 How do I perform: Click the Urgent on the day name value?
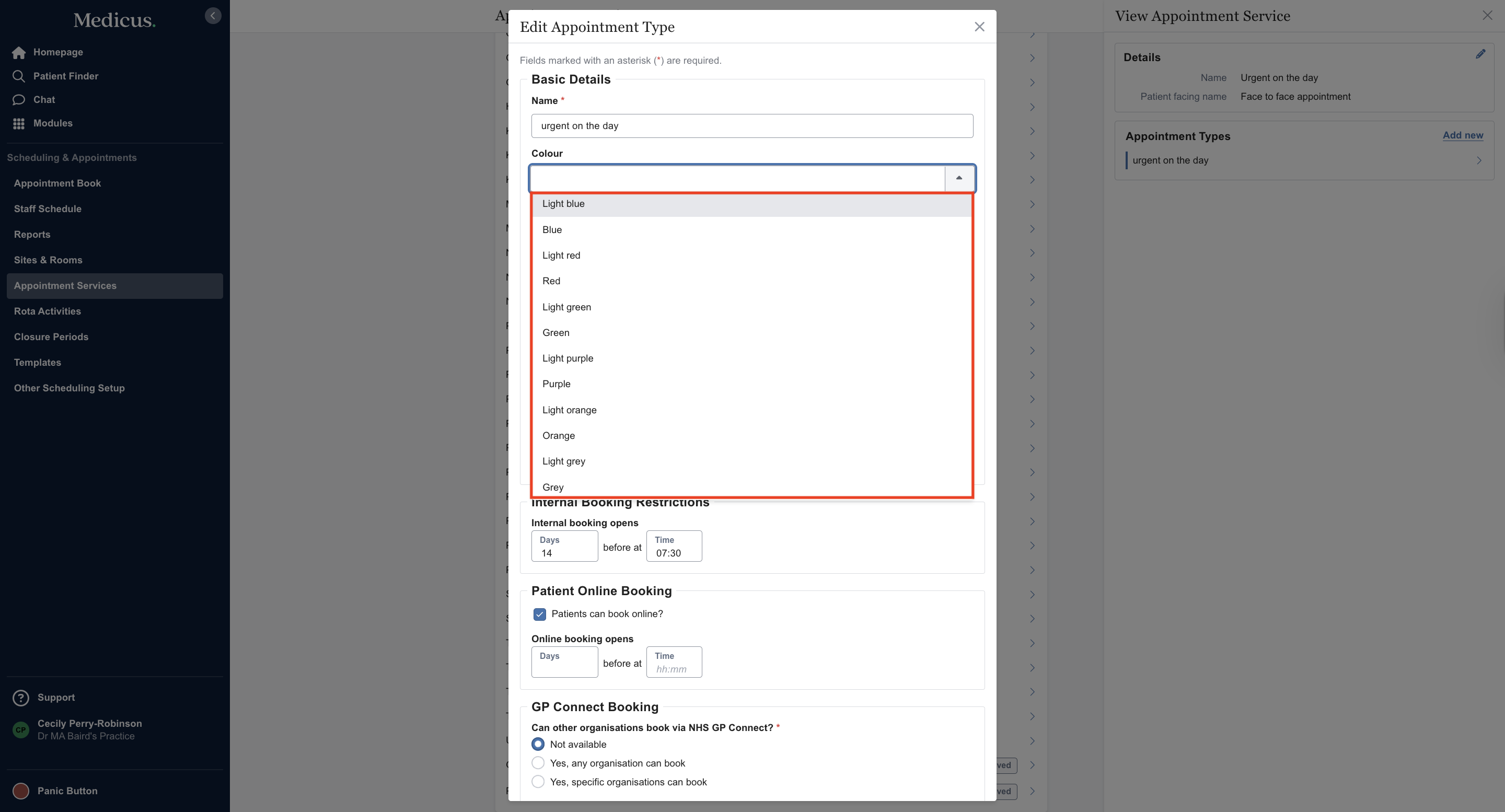(x=1279, y=78)
